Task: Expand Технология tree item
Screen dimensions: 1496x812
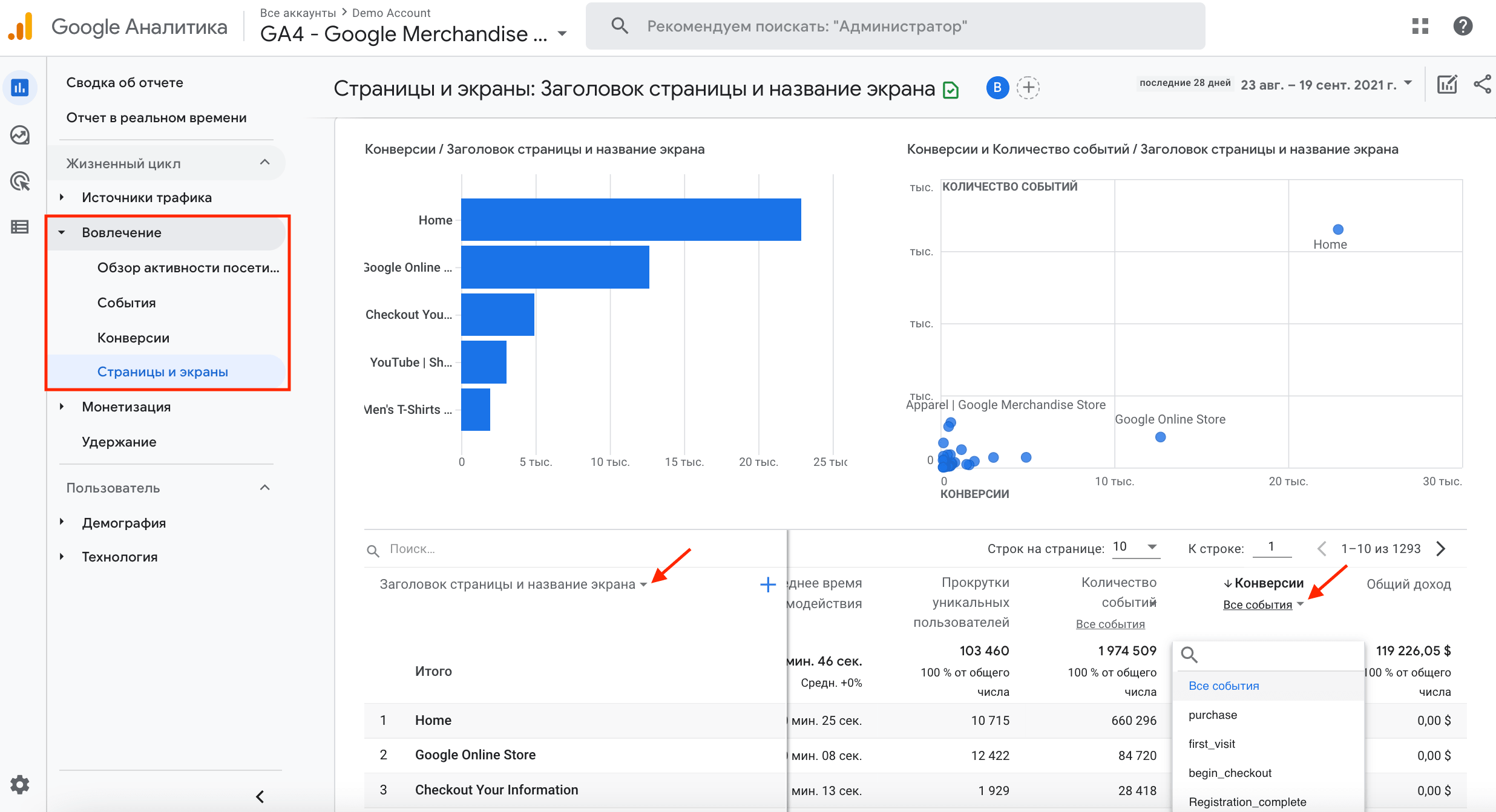Action: 62,557
